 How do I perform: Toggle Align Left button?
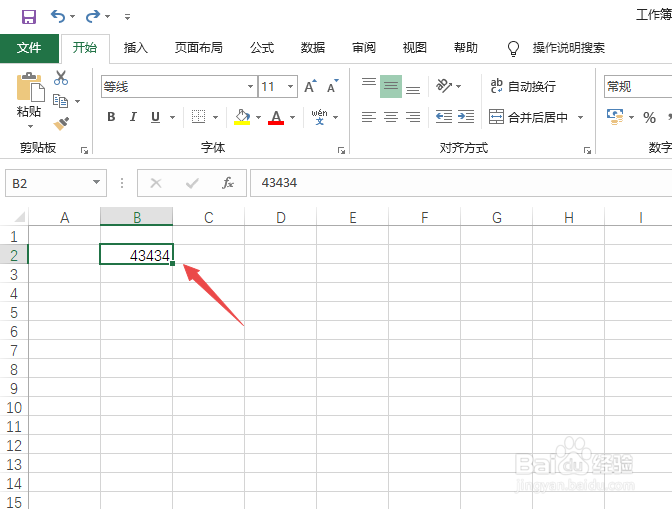(369, 117)
